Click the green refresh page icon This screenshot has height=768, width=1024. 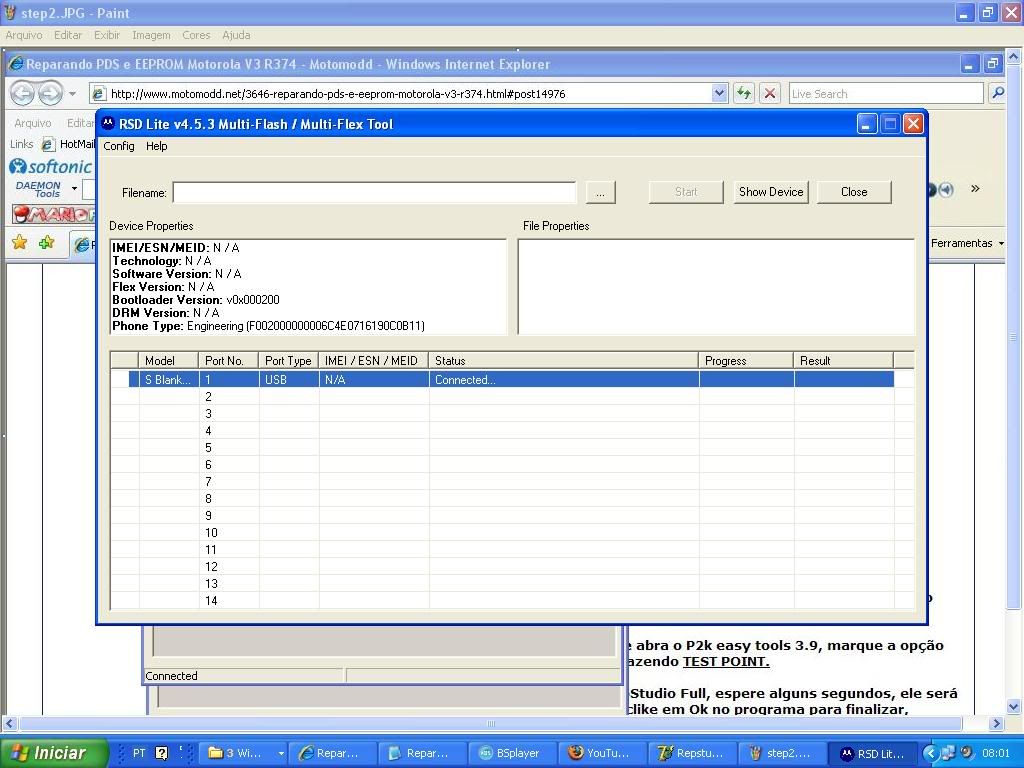point(744,93)
